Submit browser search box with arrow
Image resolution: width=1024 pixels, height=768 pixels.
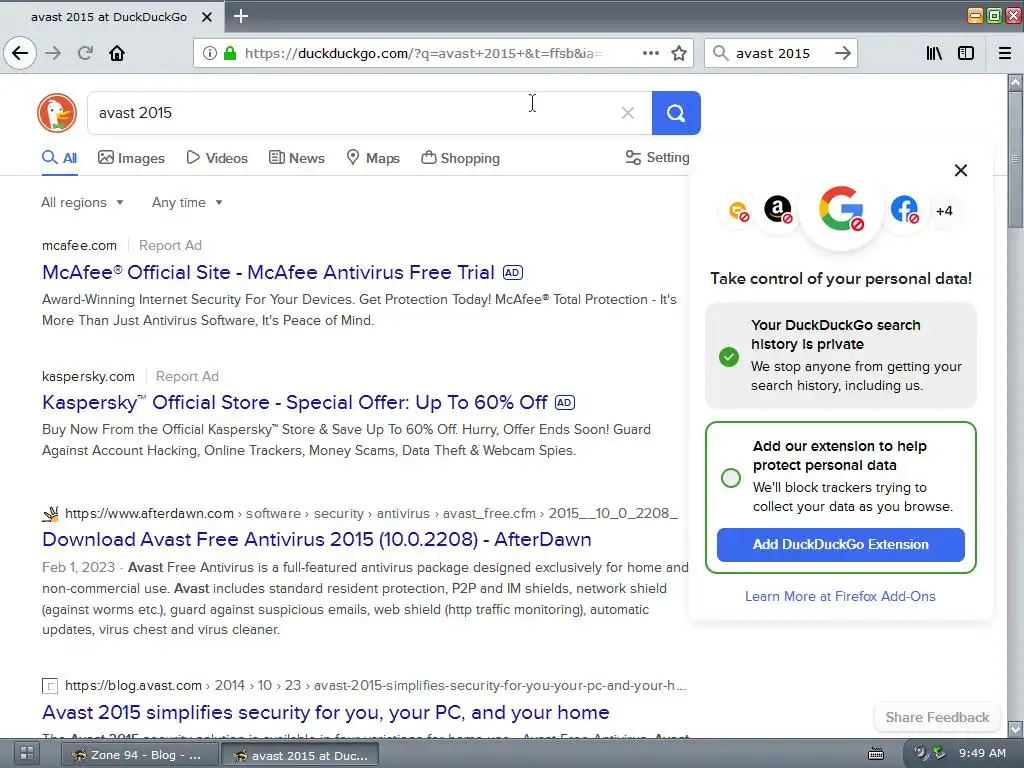coord(842,53)
